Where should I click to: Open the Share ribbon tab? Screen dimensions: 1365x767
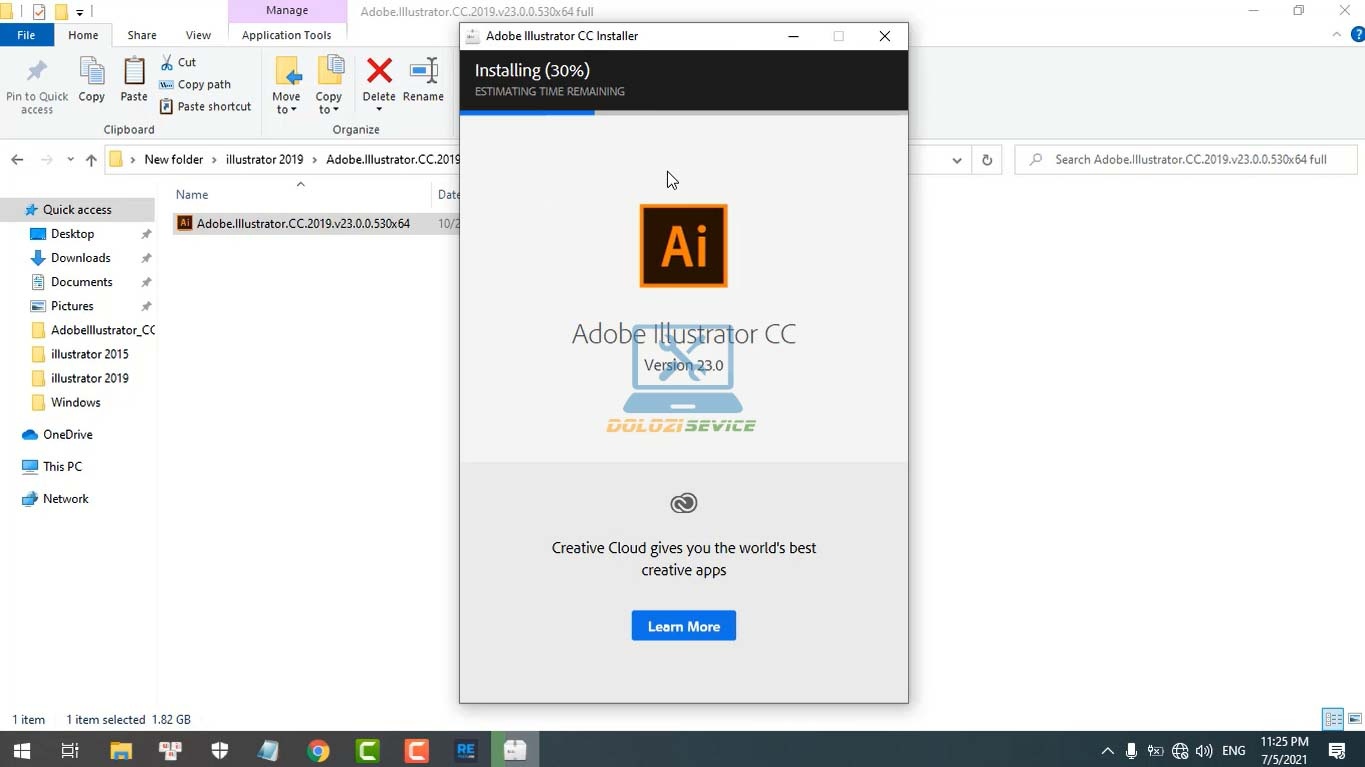click(141, 35)
